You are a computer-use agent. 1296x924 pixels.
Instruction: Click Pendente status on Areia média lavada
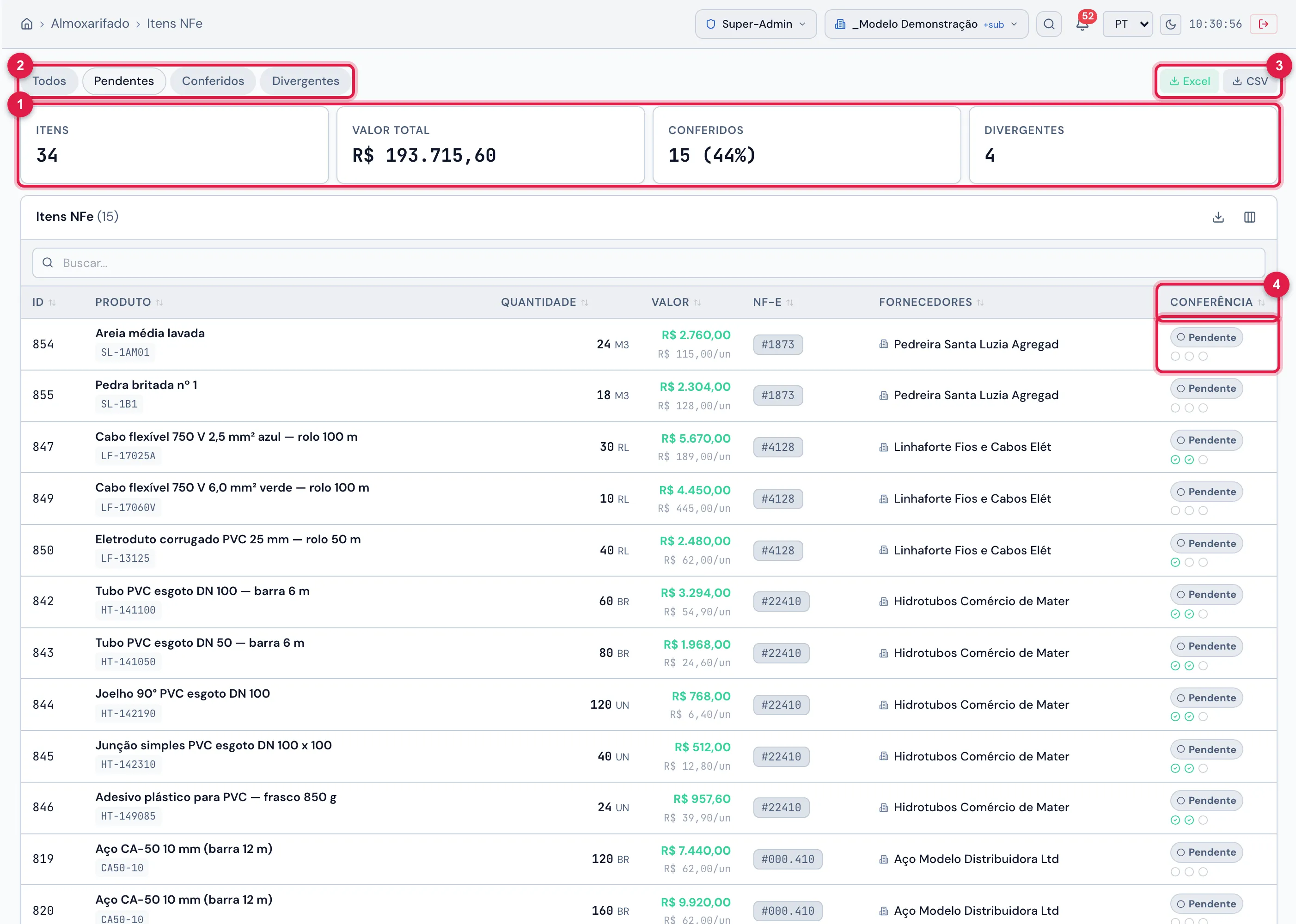pos(1206,337)
